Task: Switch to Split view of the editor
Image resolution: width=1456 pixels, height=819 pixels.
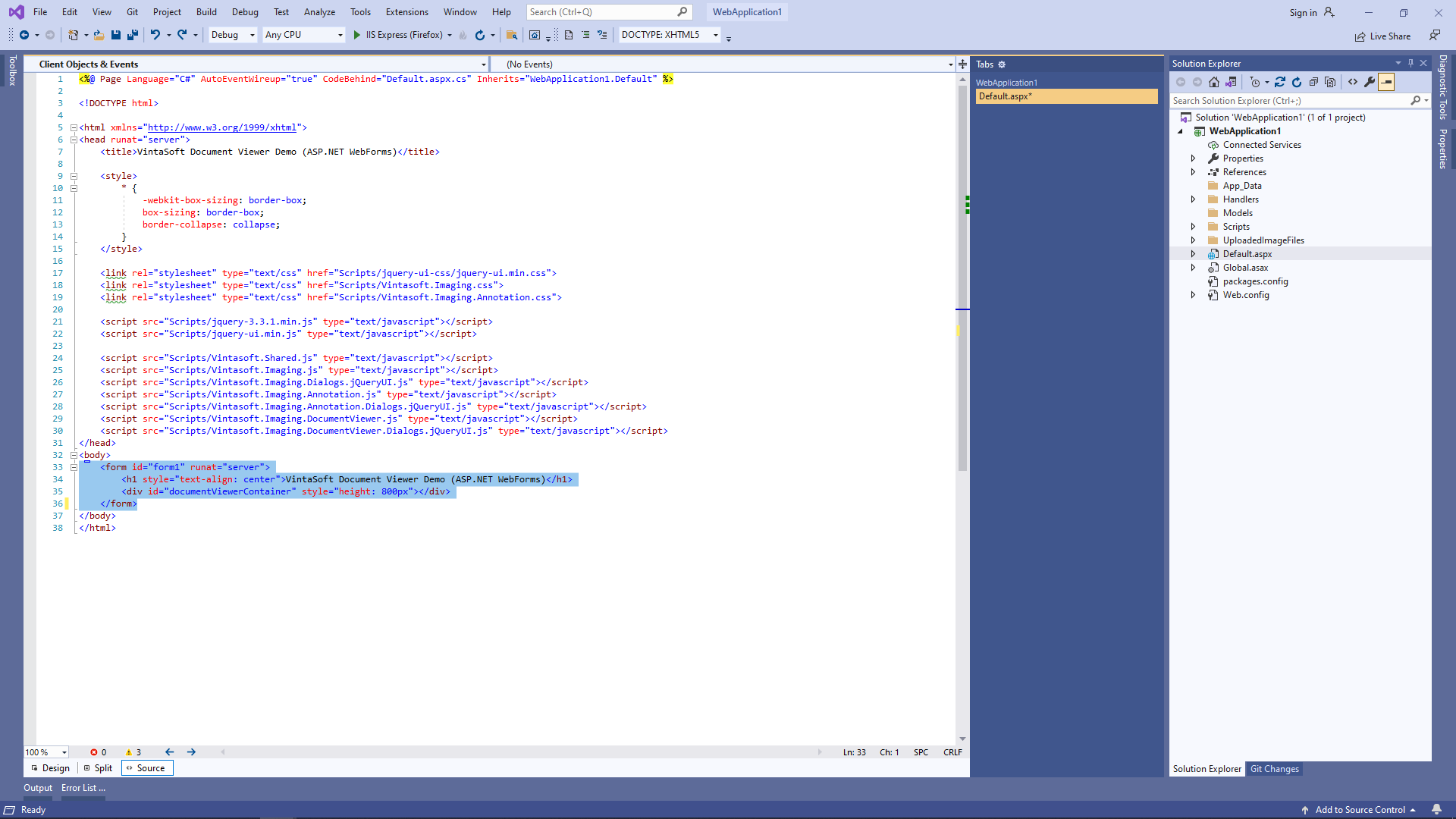Action: [101, 767]
